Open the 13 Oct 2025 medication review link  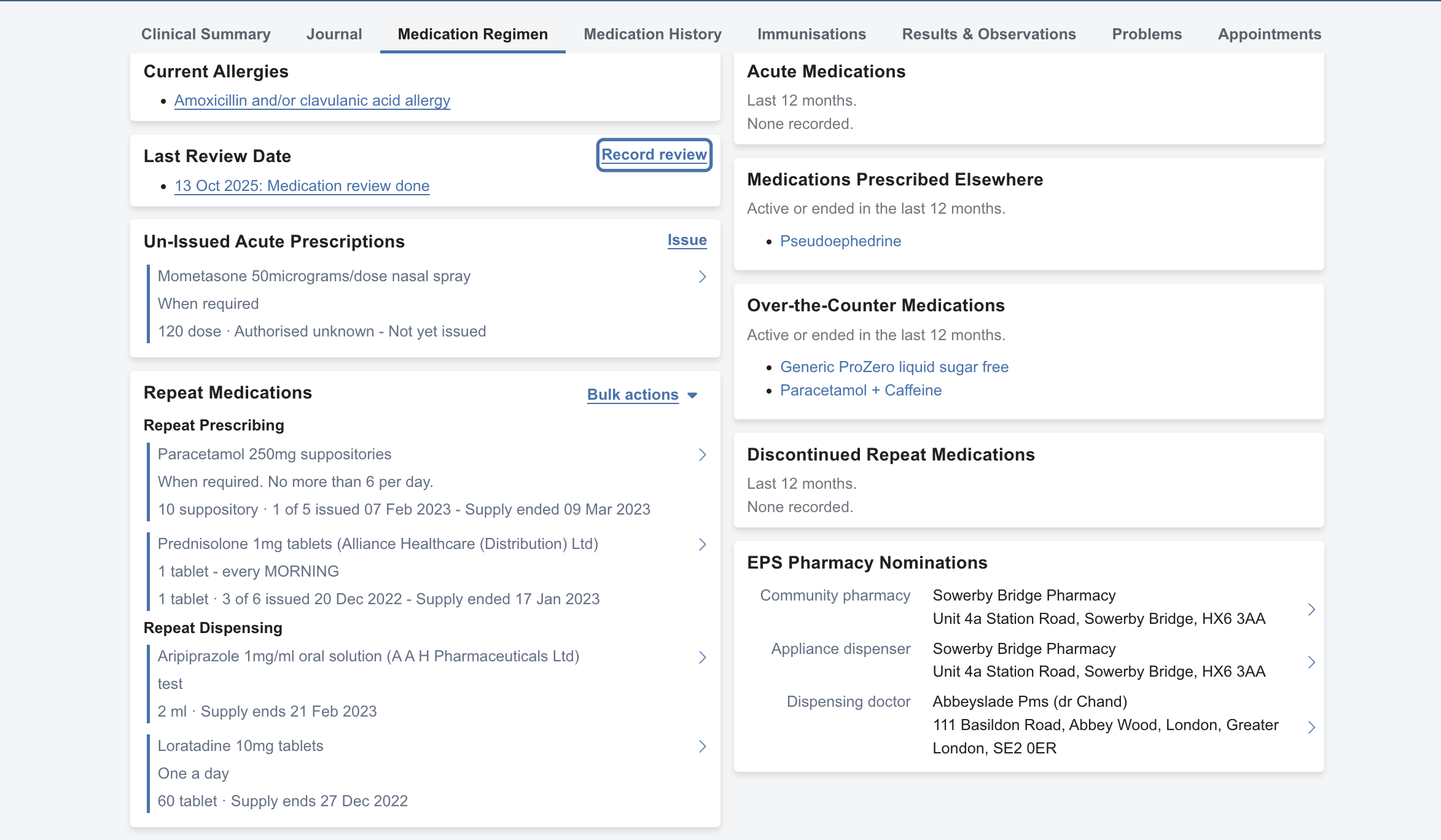tap(302, 186)
